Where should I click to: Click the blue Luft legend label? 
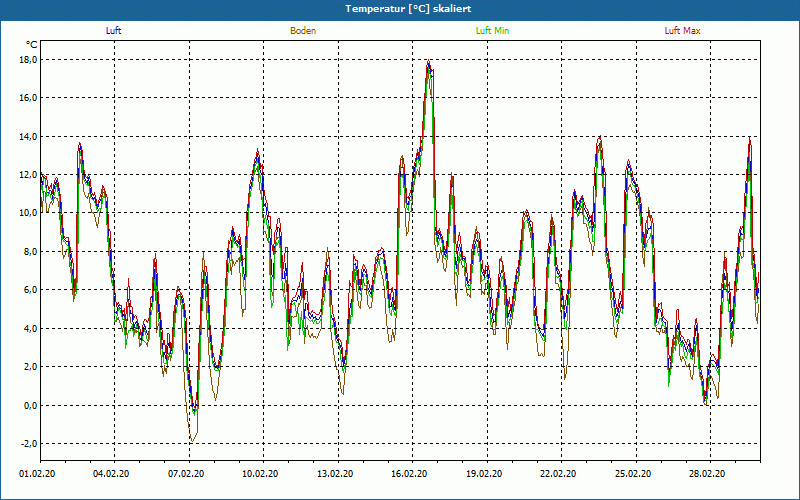coord(113,31)
